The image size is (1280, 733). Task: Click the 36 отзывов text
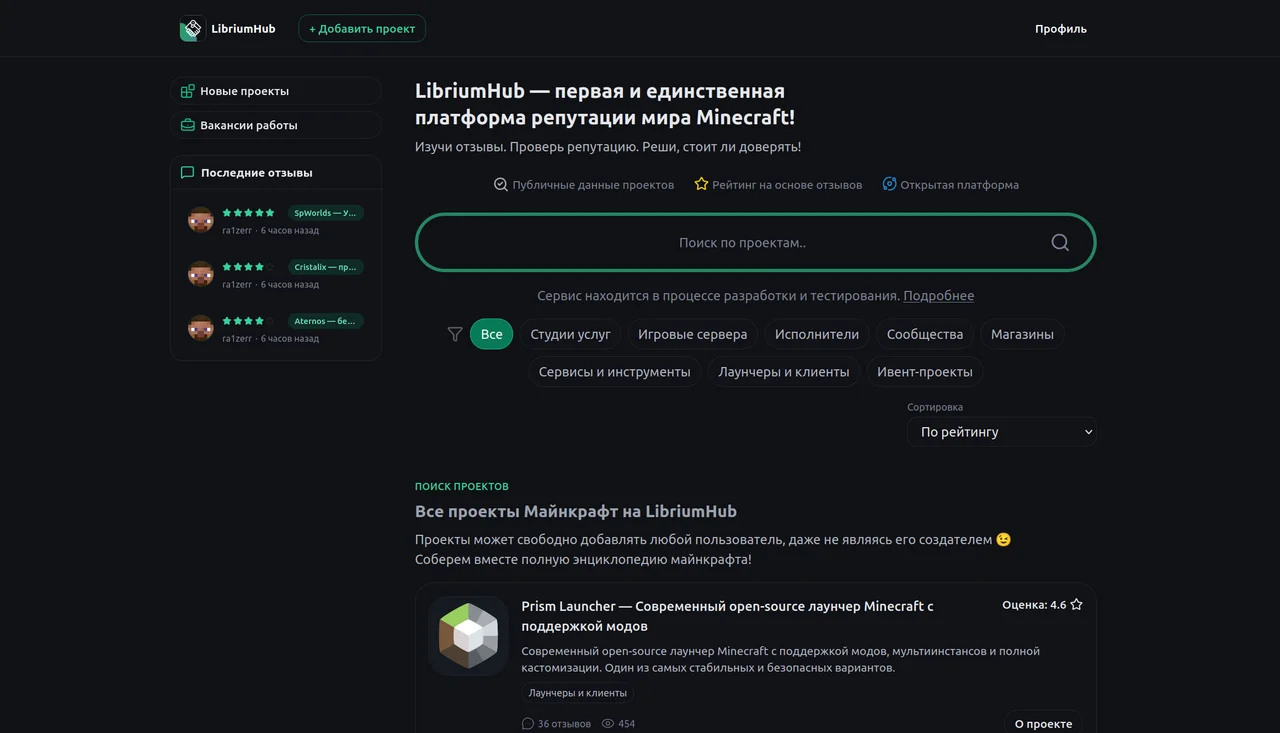(564, 723)
